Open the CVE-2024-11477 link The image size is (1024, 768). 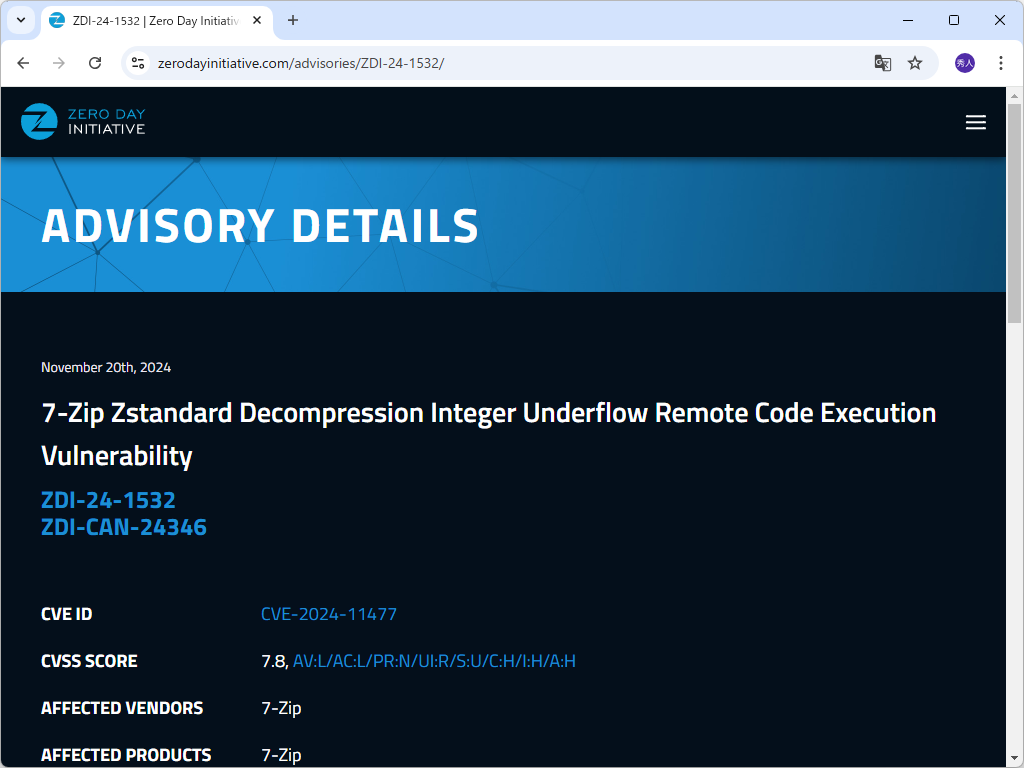coord(328,614)
